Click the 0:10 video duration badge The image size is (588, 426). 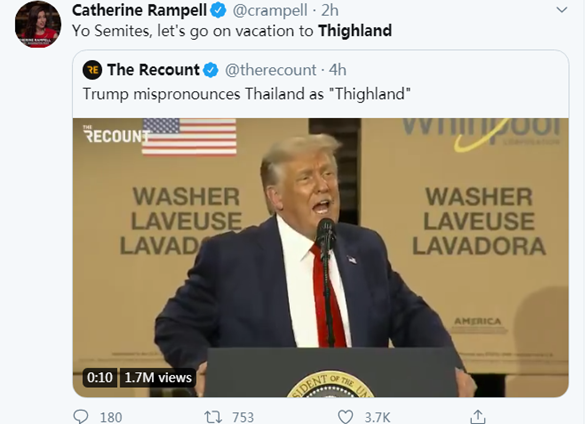(x=100, y=377)
